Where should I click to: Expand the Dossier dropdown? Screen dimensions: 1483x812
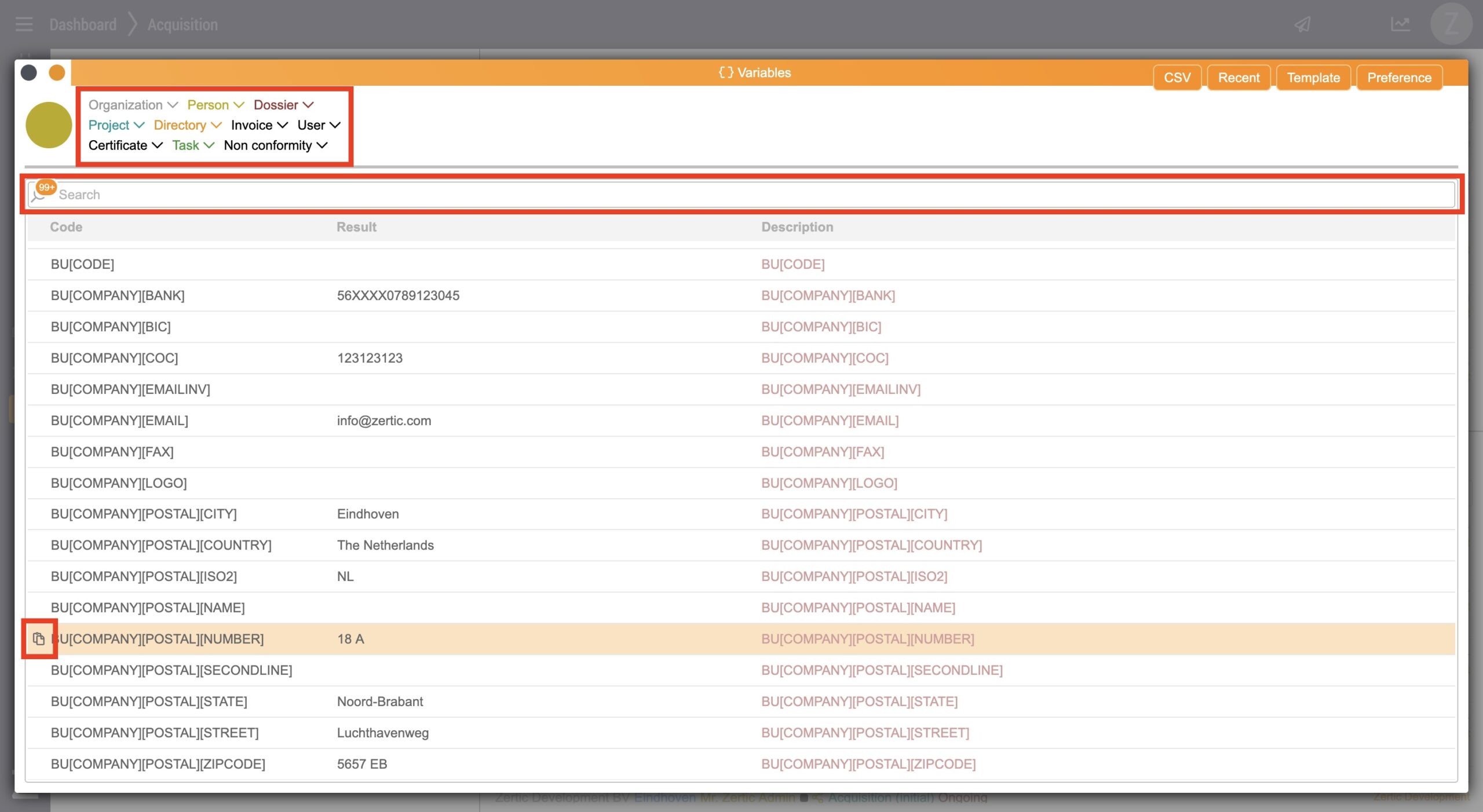point(283,105)
